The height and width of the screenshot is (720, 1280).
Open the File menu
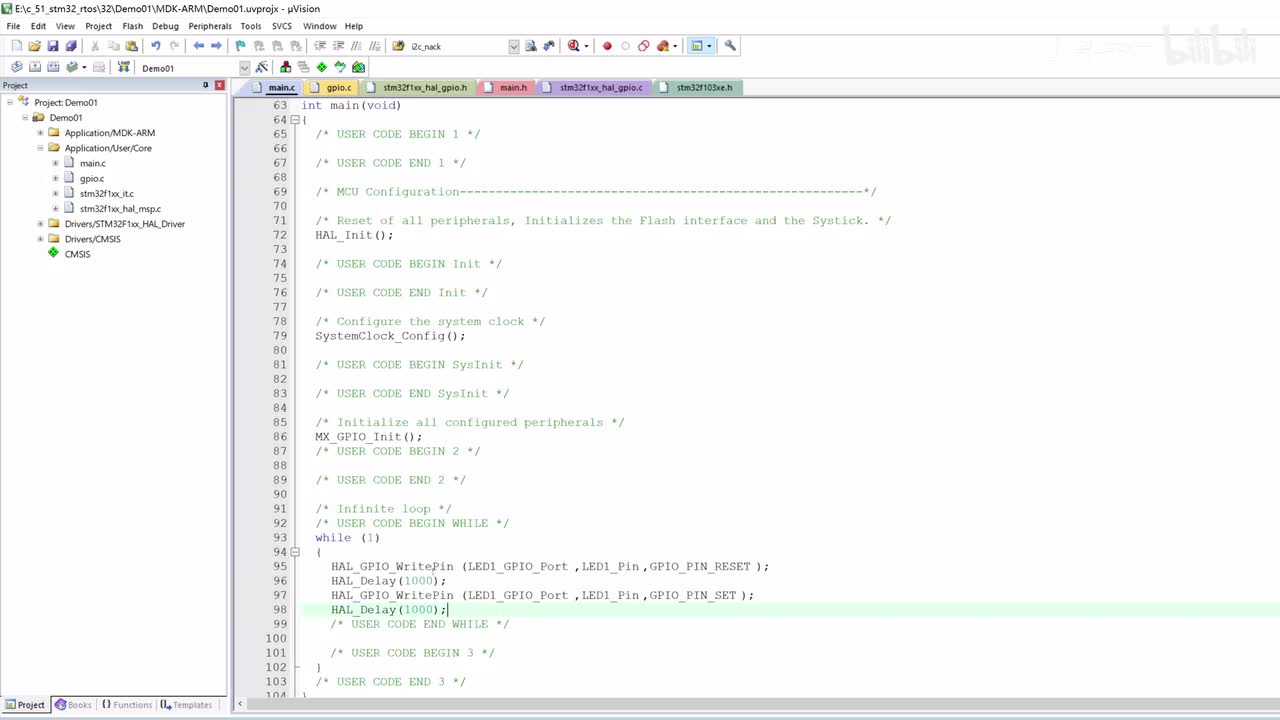tap(13, 26)
